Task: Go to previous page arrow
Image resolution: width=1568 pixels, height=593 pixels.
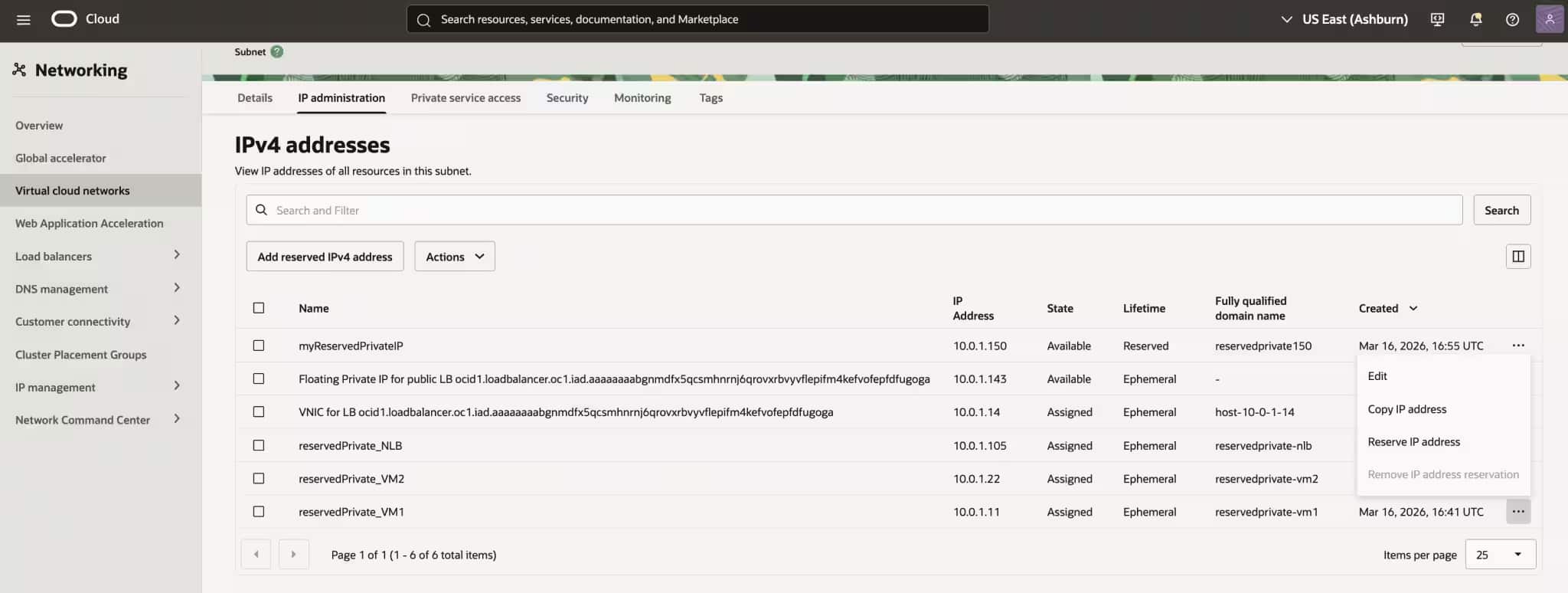Action: 256,554
